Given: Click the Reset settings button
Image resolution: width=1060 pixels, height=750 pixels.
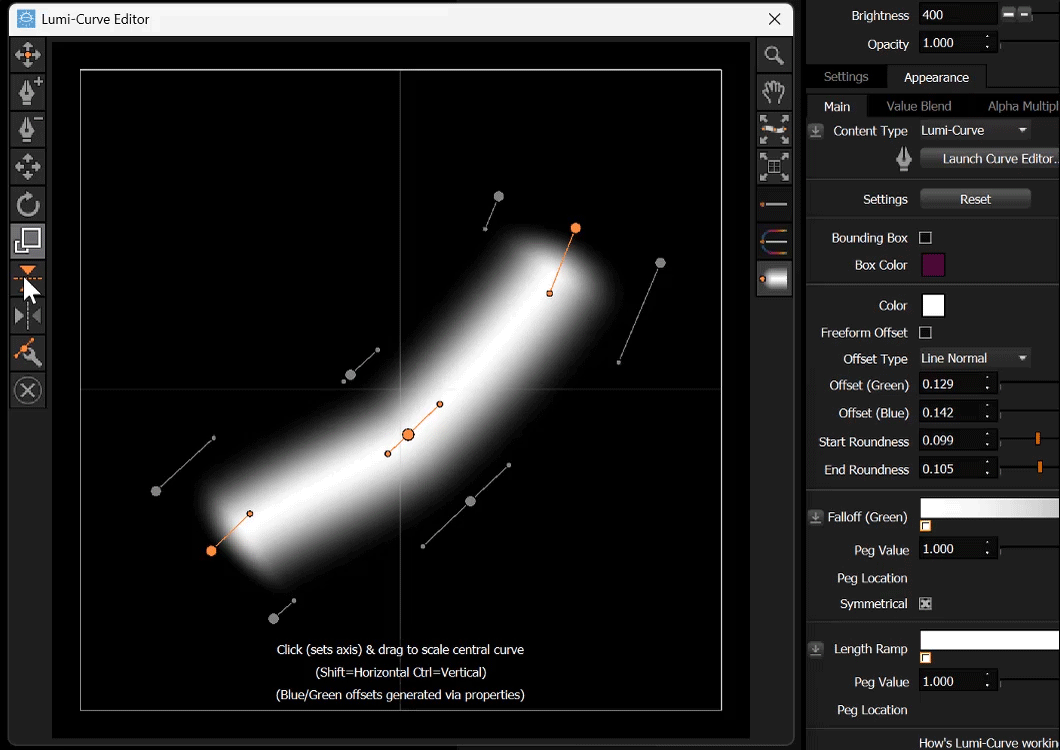Looking at the screenshot, I should (975, 200).
